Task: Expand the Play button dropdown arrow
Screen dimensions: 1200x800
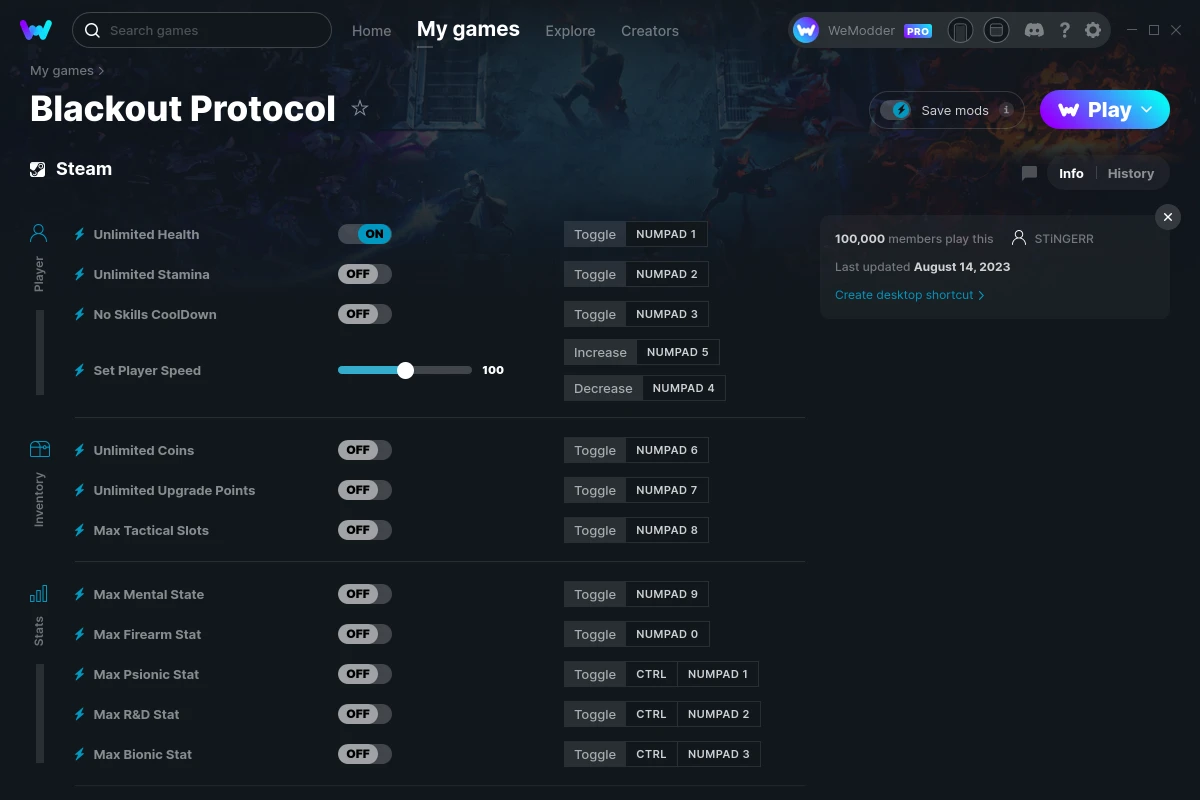Action: tap(1147, 110)
